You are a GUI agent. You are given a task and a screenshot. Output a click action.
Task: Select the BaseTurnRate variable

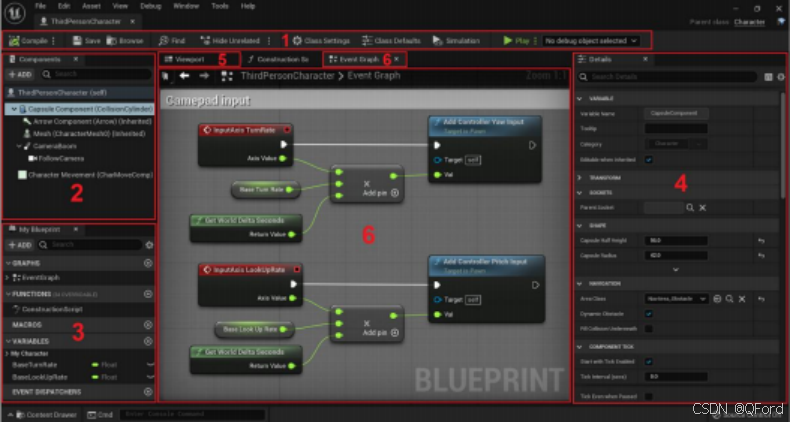35,365
